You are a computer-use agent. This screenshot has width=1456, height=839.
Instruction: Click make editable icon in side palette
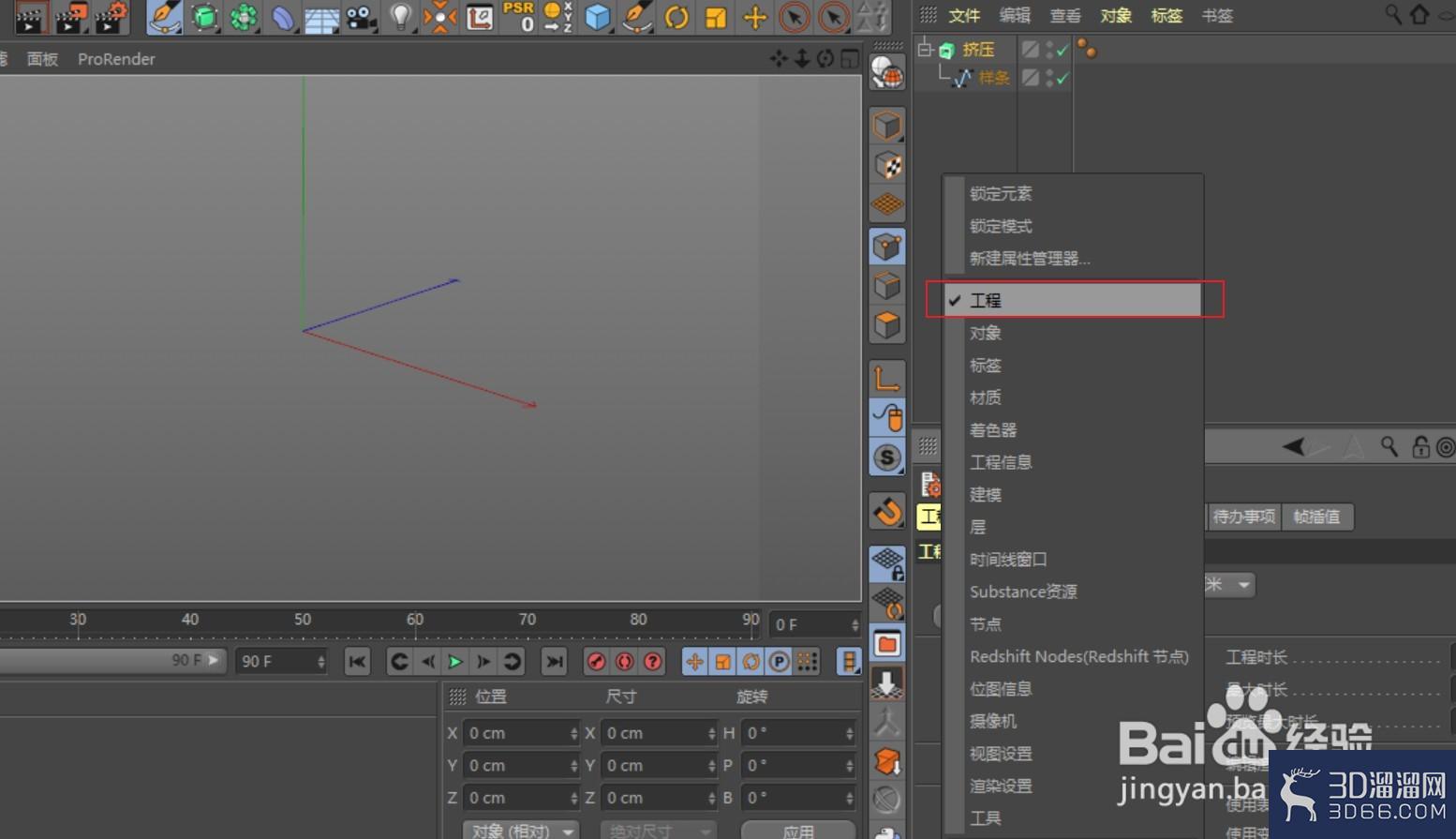887,71
